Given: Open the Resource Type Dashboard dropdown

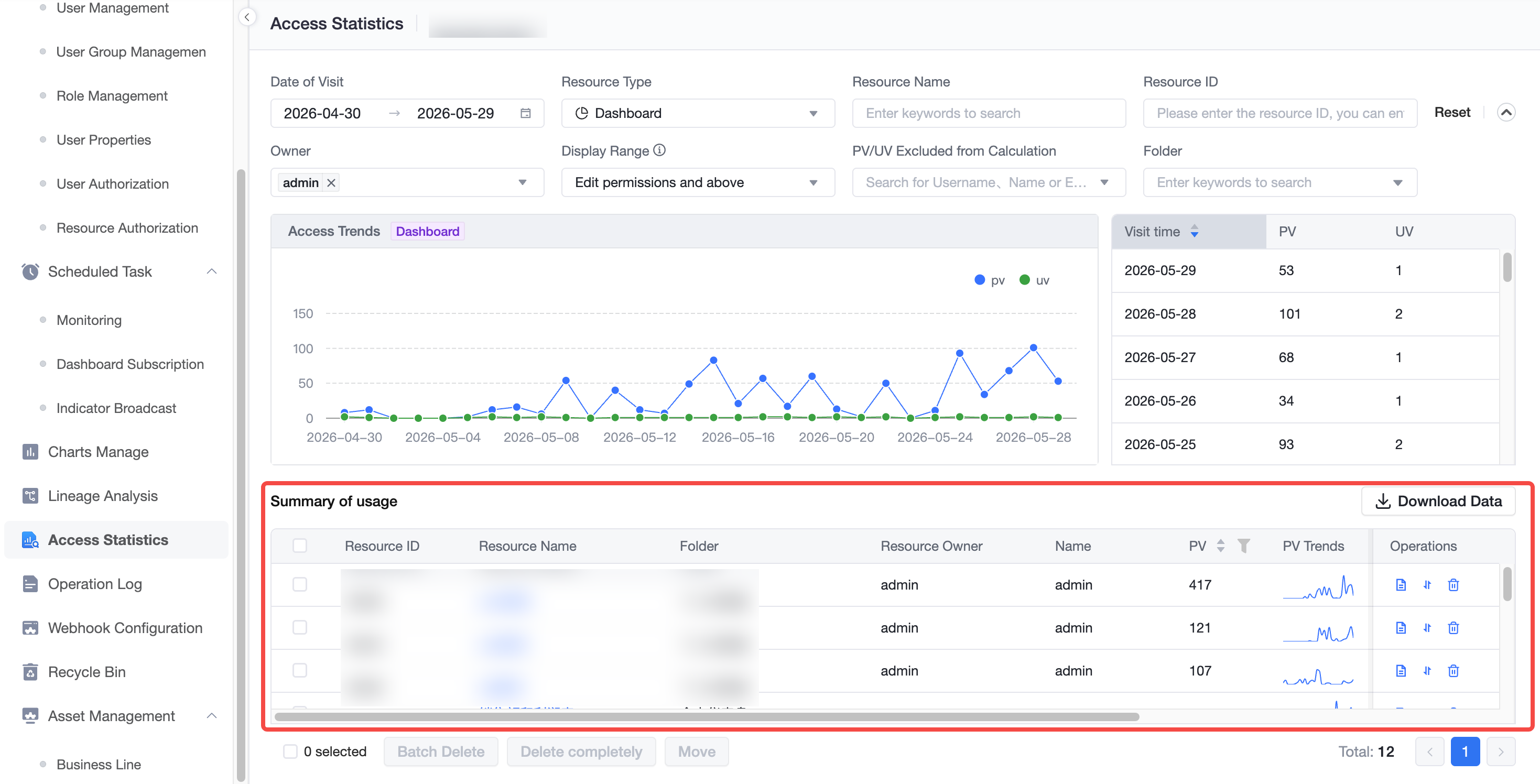Looking at the screenshot, I should [698, 113].
